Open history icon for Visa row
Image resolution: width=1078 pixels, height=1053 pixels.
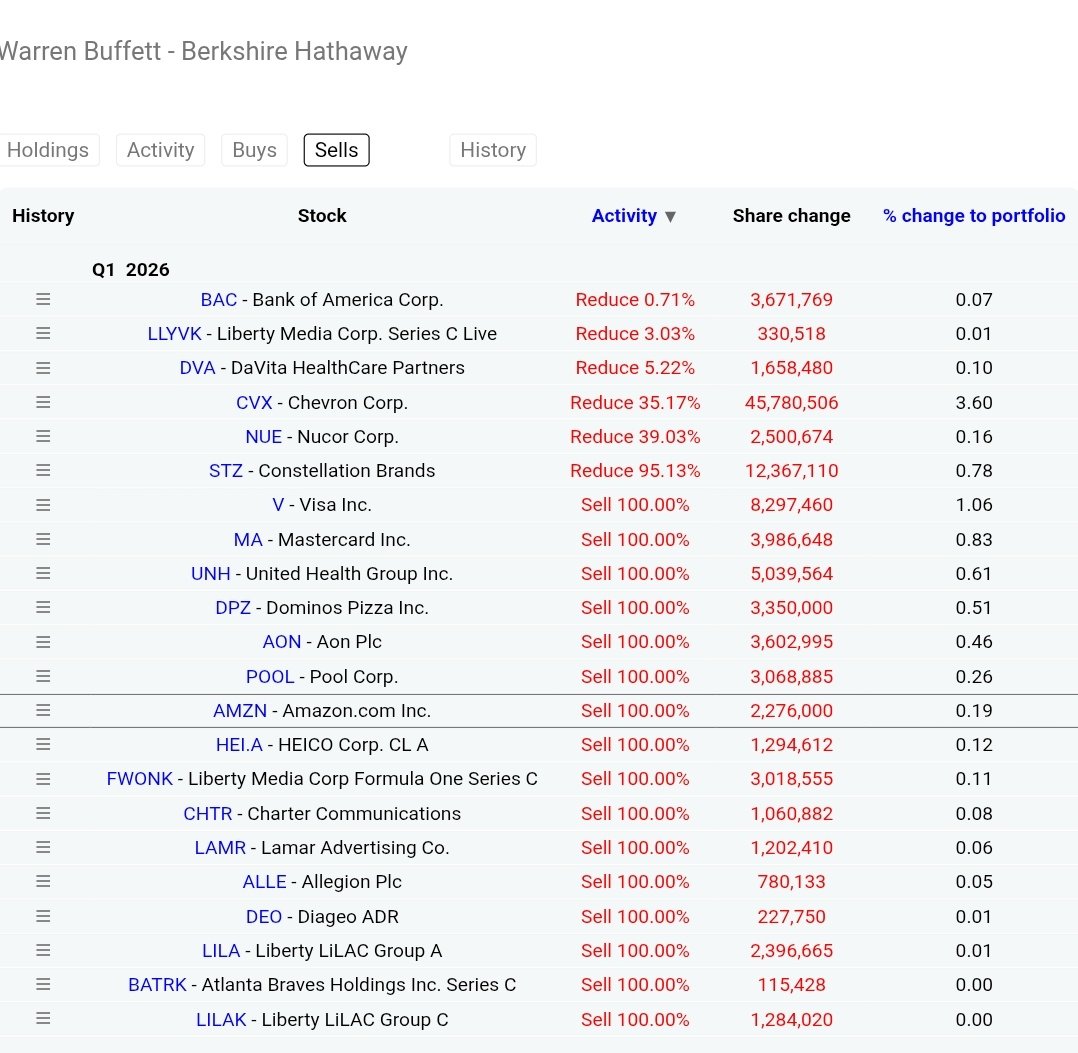tap(43, 505)
